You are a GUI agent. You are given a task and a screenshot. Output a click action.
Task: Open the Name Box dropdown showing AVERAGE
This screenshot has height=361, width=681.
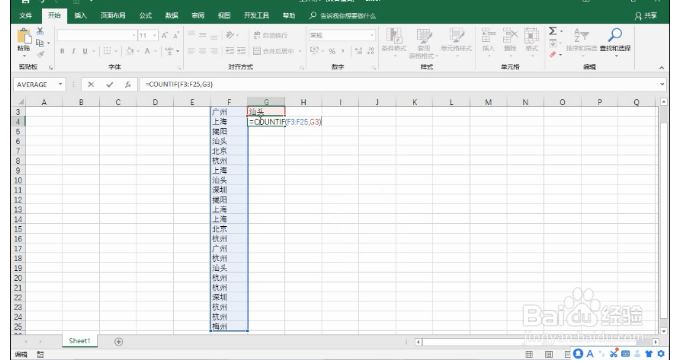point(60,85)
